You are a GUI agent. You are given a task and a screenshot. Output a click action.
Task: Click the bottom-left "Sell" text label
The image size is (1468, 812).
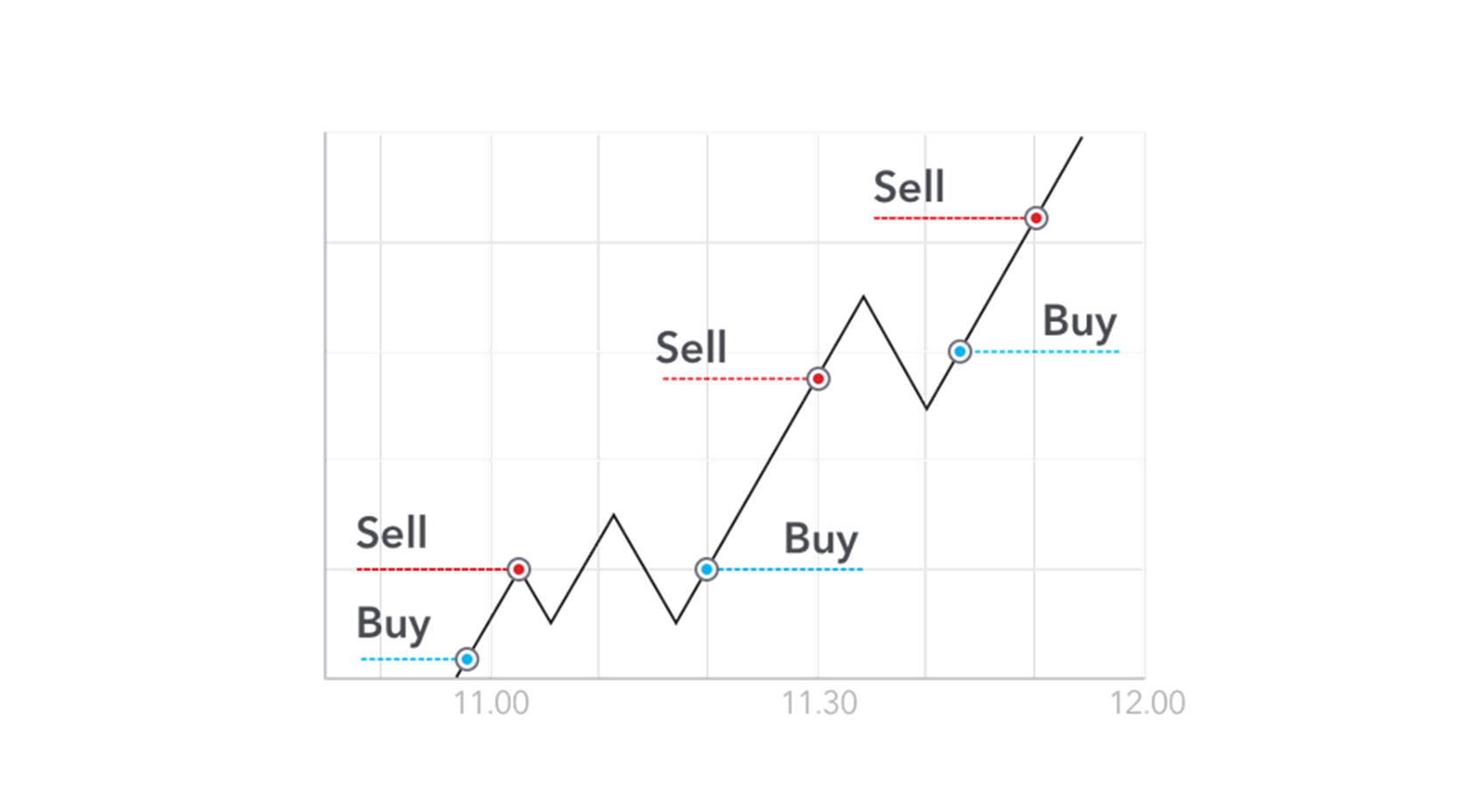tap(391, 533)
